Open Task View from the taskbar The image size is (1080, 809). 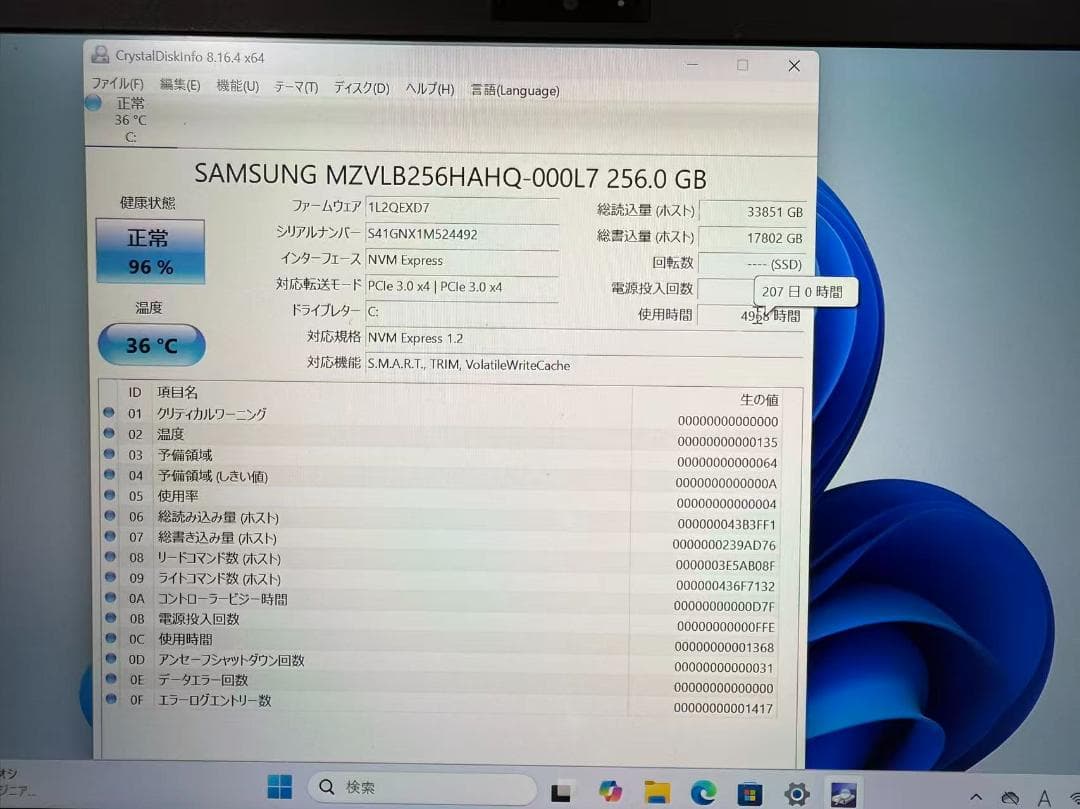tap(561, 792)
